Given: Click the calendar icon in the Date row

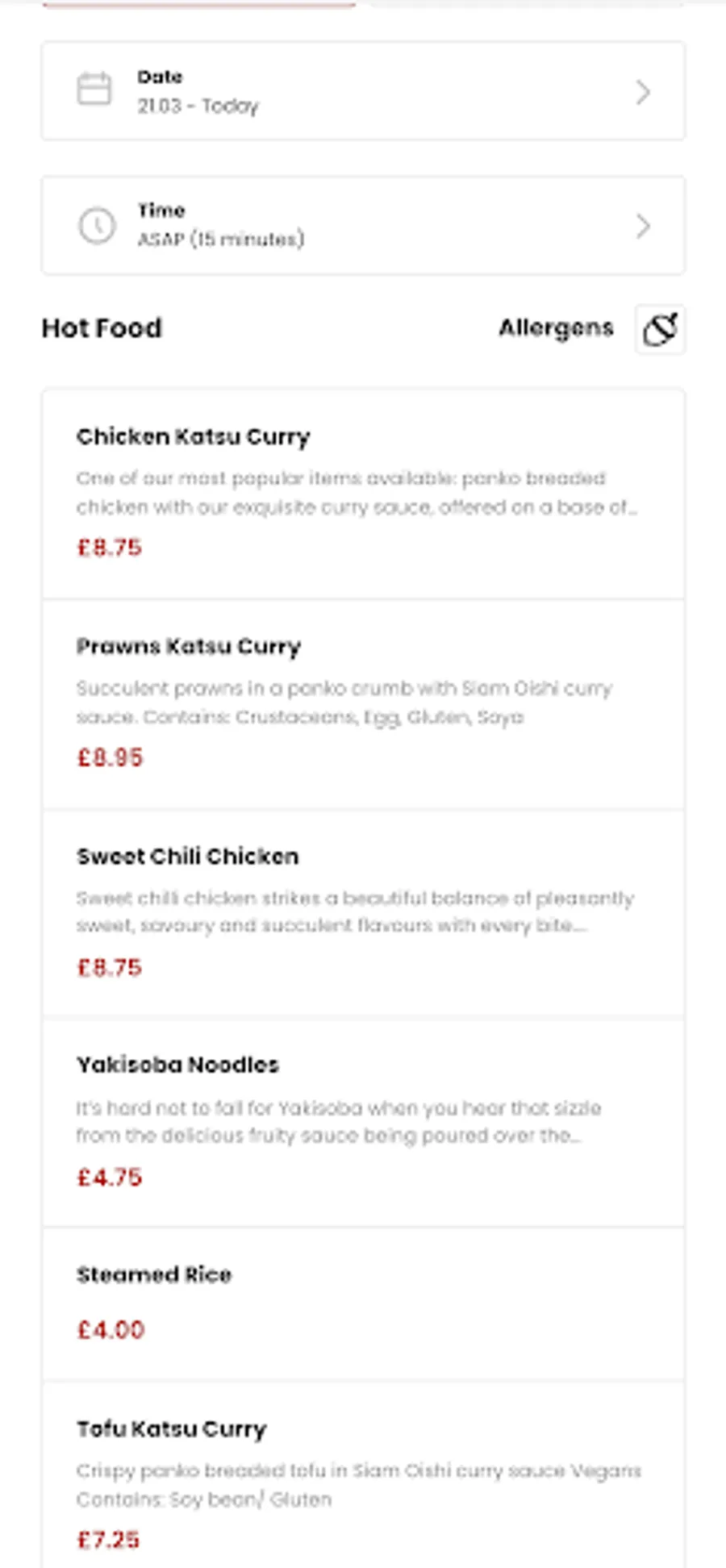Looking at the screenshot, I should pos(94,90).
